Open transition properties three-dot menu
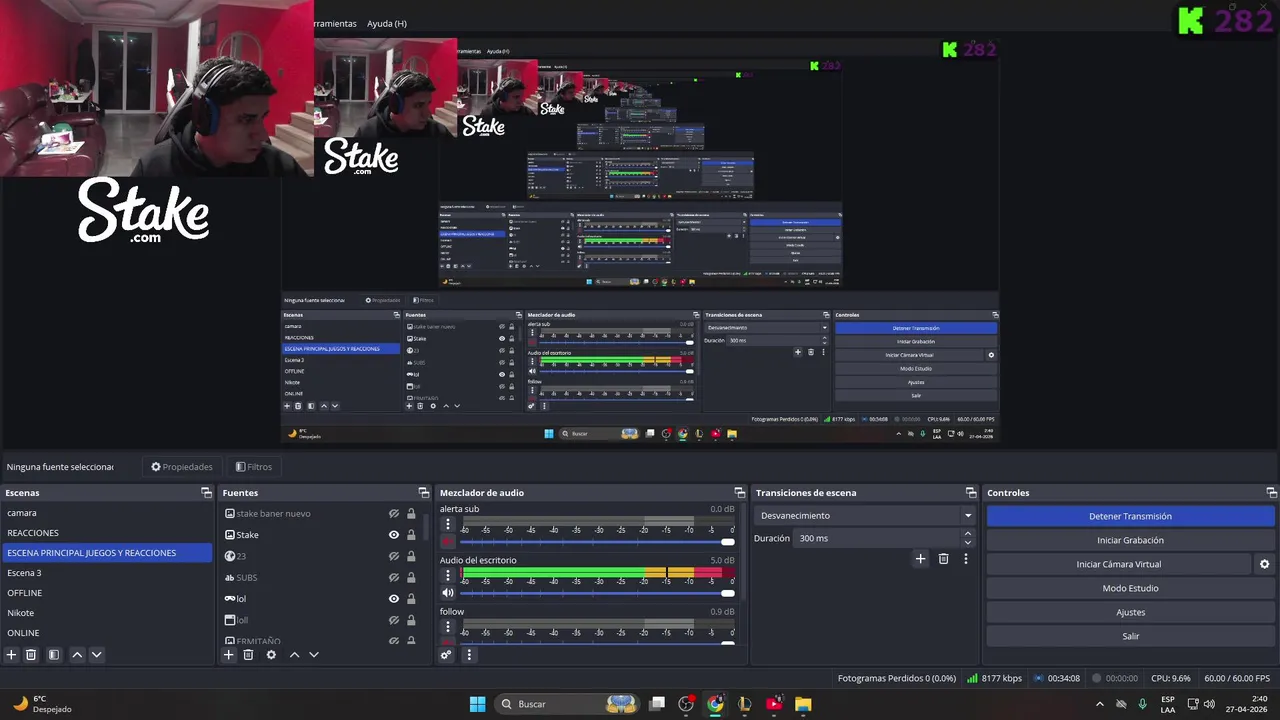The width and height of the screenshot is (1280, 720). click(x=966, y=559)
